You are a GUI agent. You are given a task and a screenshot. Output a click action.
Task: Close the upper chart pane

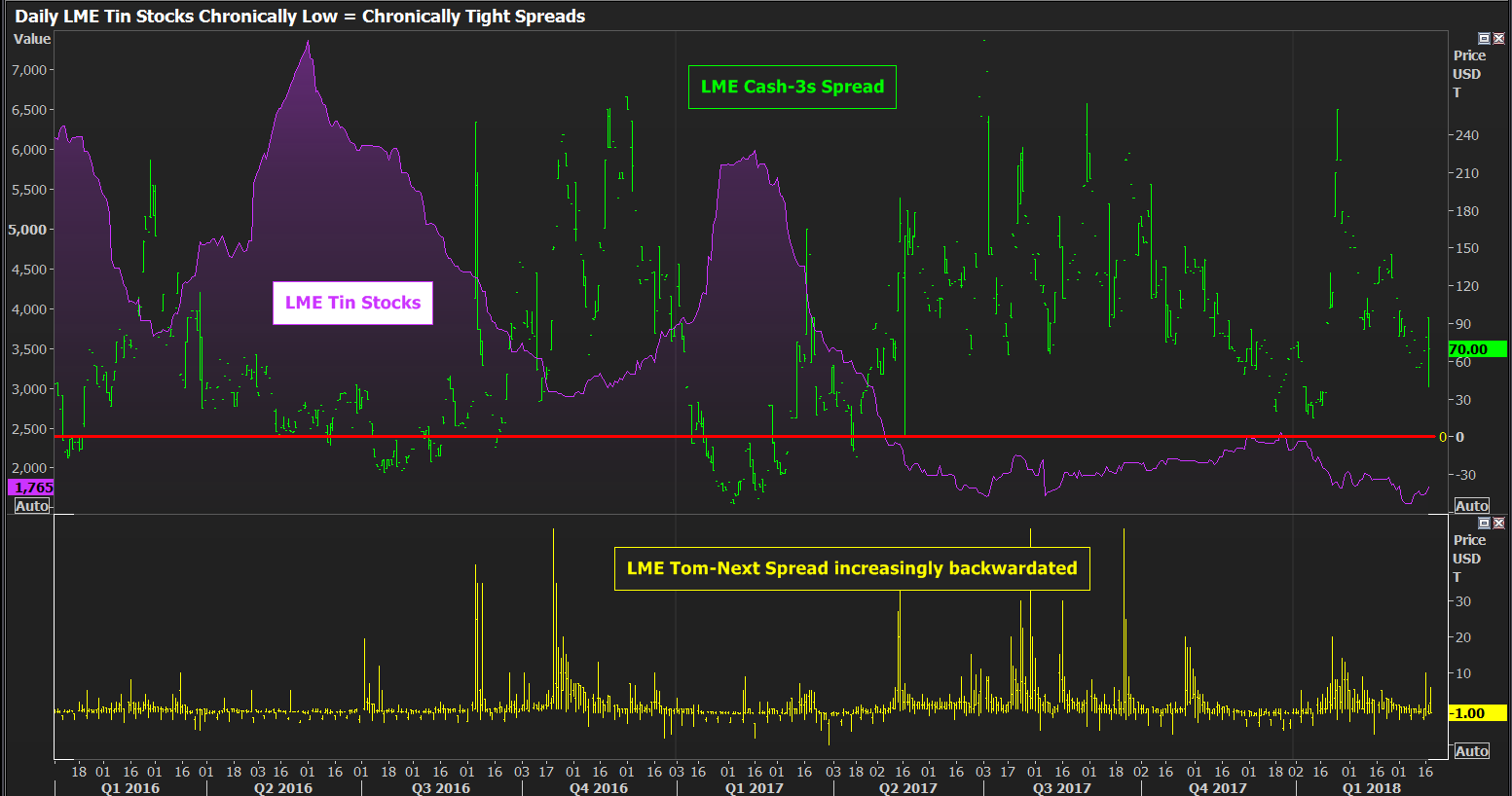1498,38
